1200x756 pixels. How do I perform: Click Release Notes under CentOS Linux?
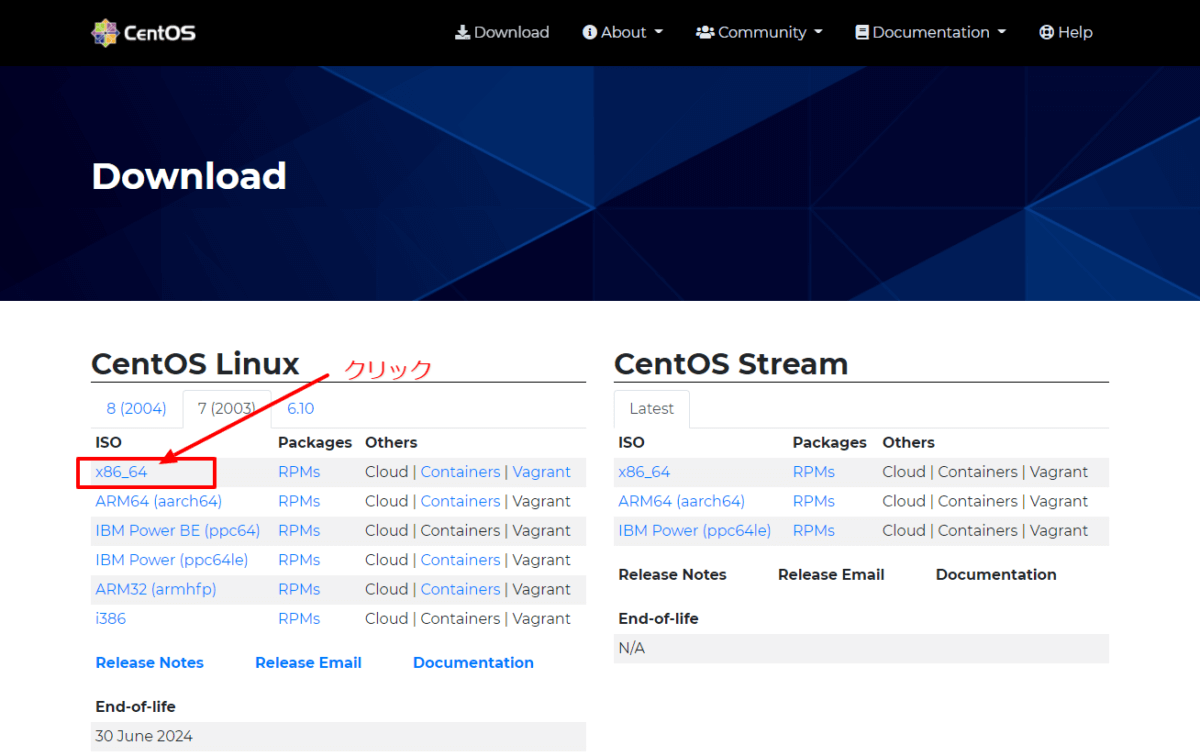pyautogui.click(x=149, y=662)
